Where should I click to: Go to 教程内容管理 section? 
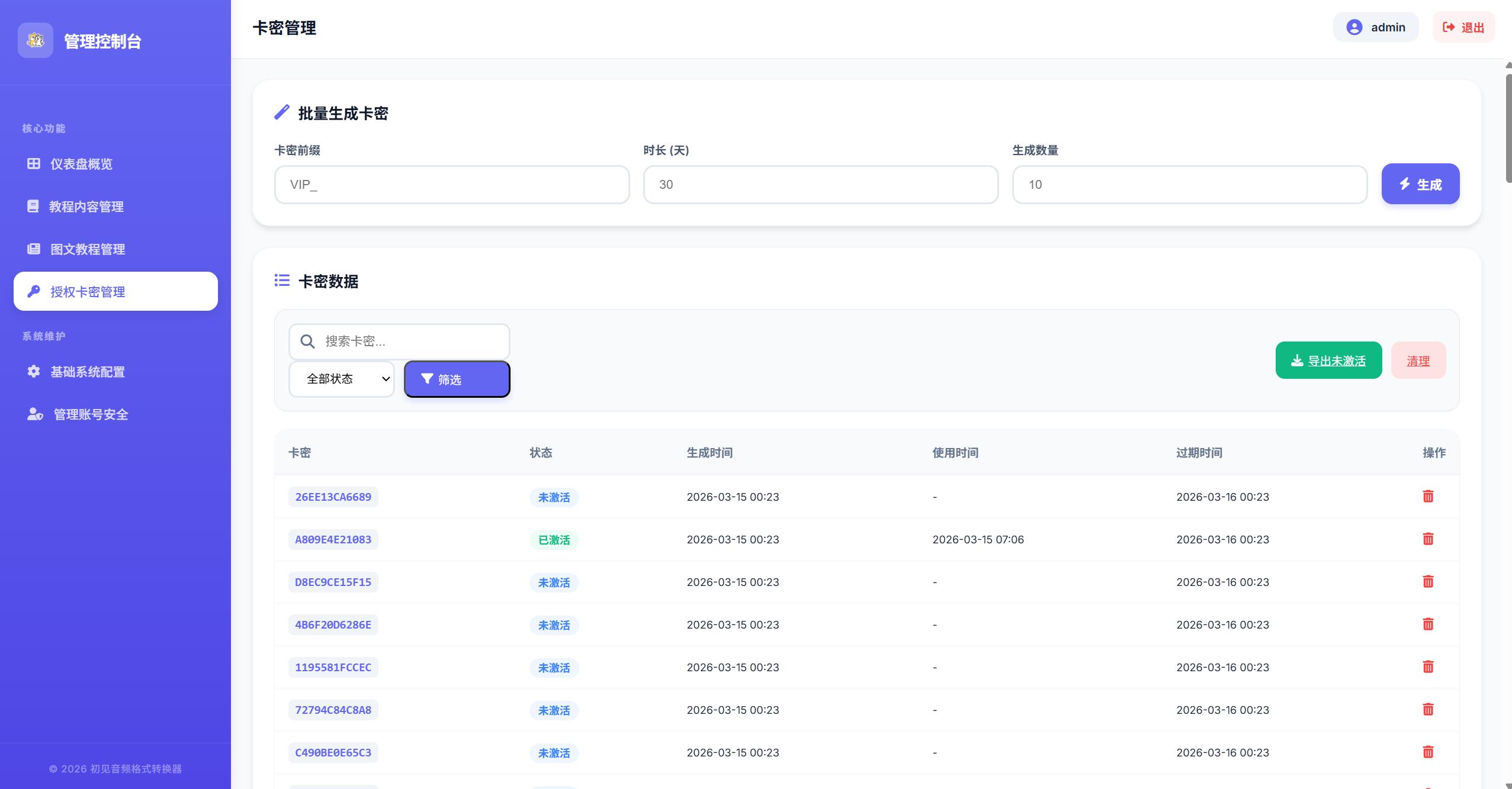[86, 207]
